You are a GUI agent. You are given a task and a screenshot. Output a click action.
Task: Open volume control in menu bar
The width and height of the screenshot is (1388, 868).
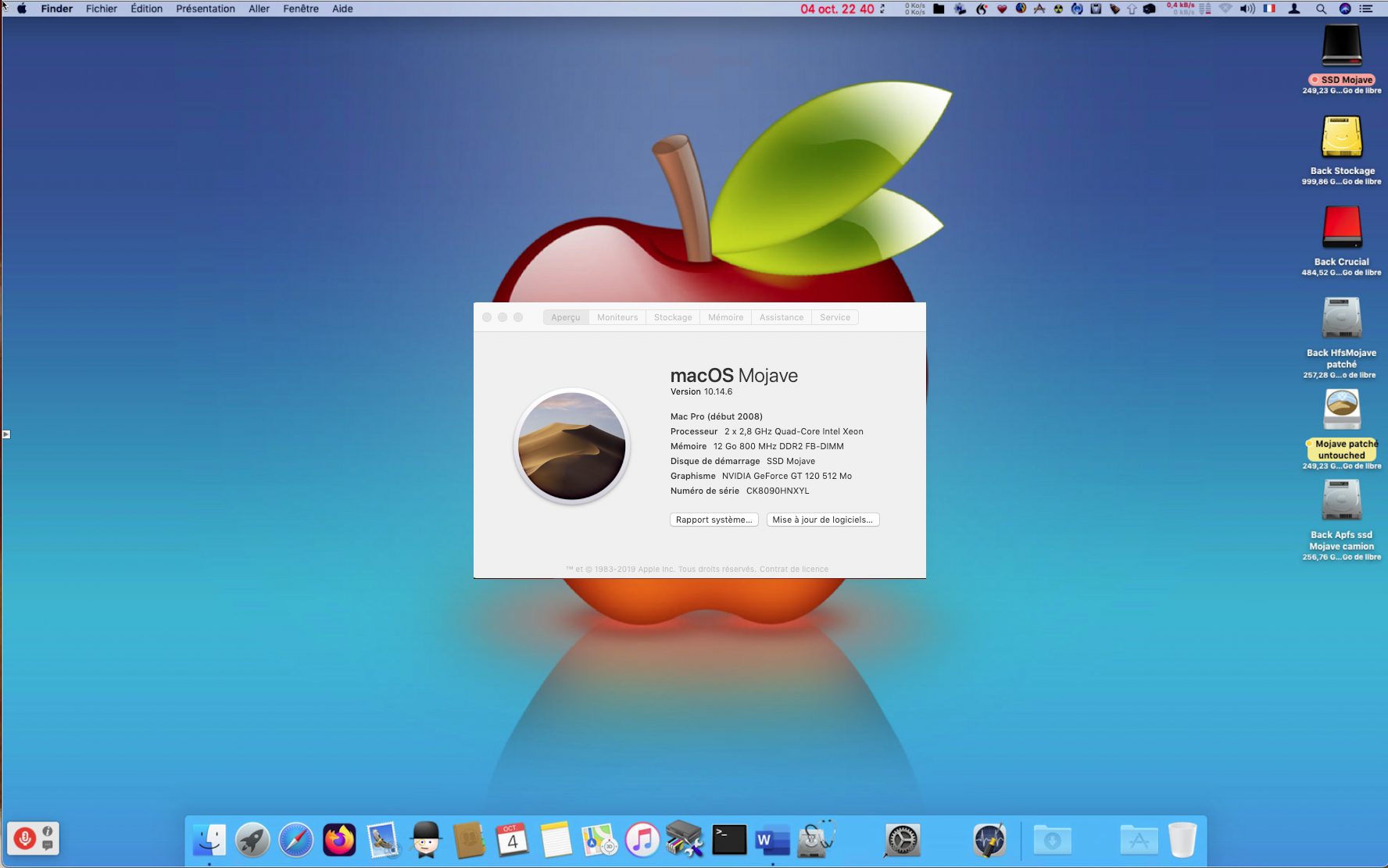[x=1247, y=9]
